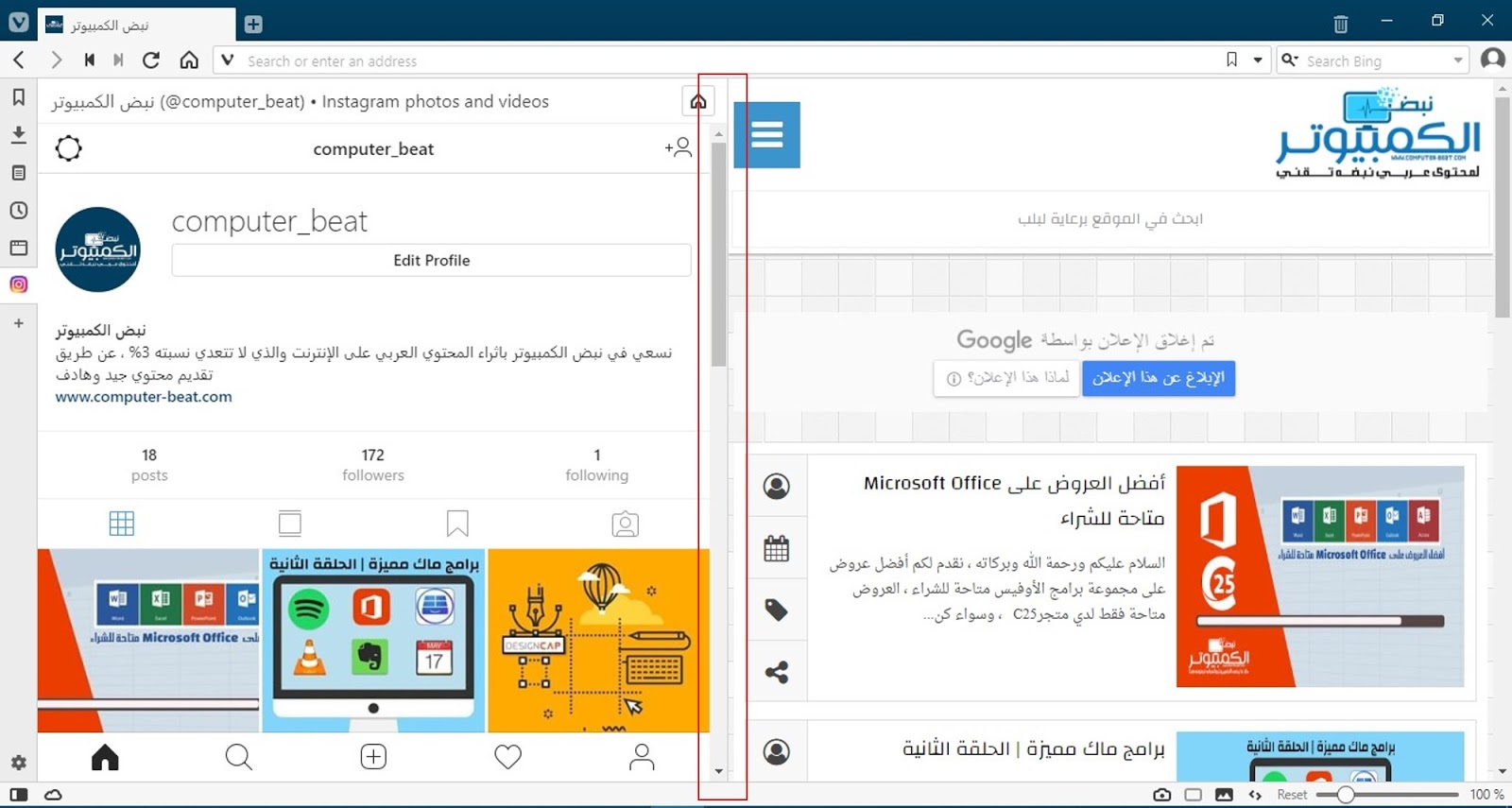
Task: Click the article calendar date icon
Action: pyautogui.click(x=777, y=548)
